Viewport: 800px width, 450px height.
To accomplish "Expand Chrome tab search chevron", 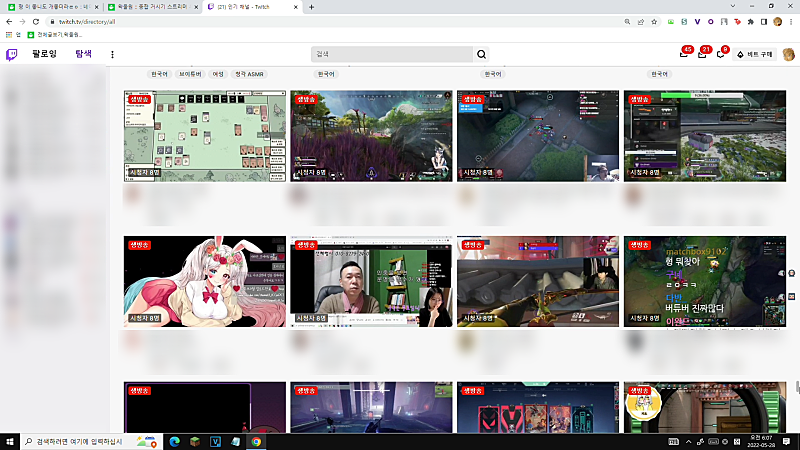I will [733, 7].
